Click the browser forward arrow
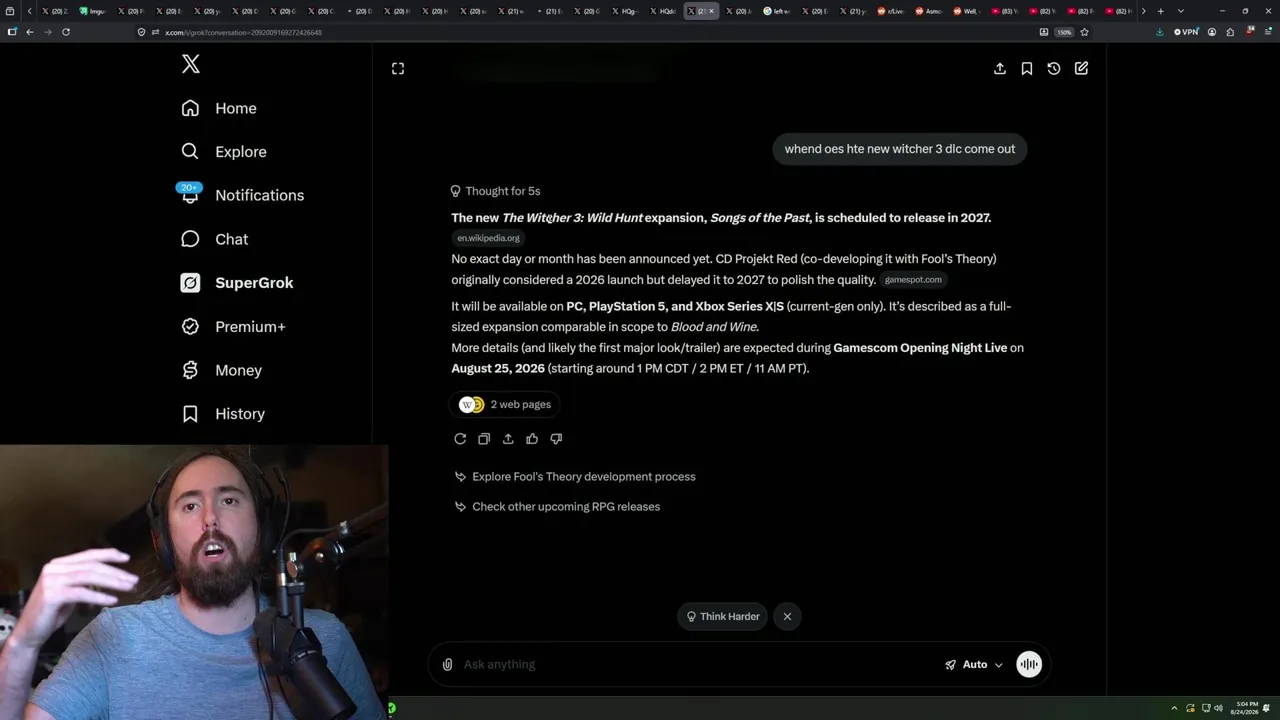This screenshot has width=1280, height=720. [47, 32]
